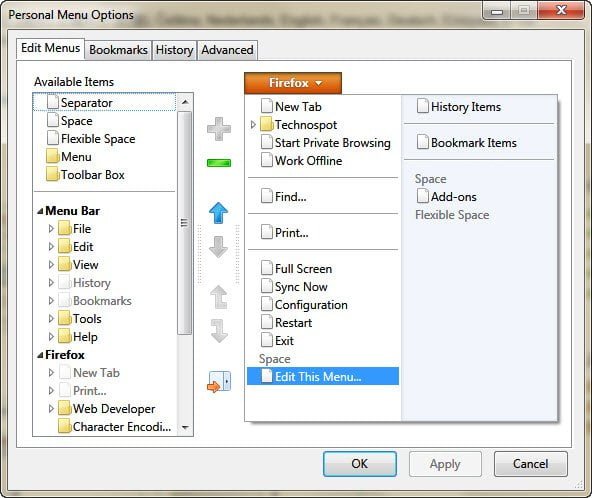
Task: Switch to the Bookmarks tab
Action: (118, 50)
